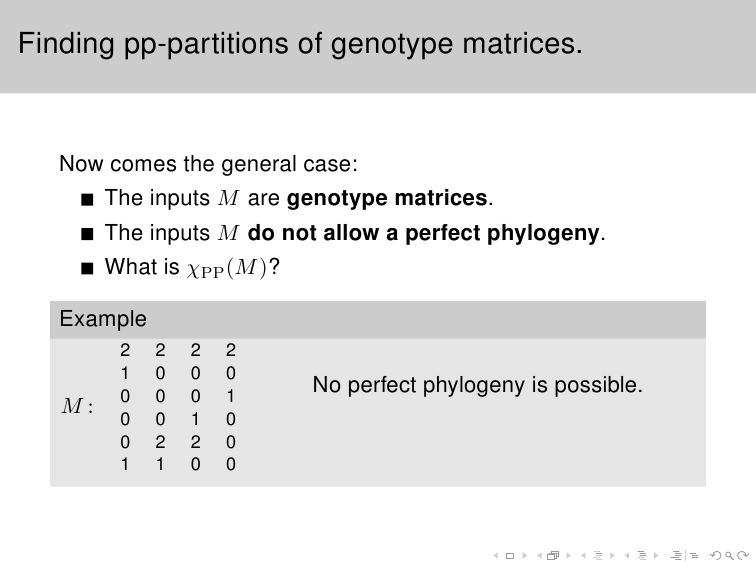Click the stacked frames icon

(553, 555)
